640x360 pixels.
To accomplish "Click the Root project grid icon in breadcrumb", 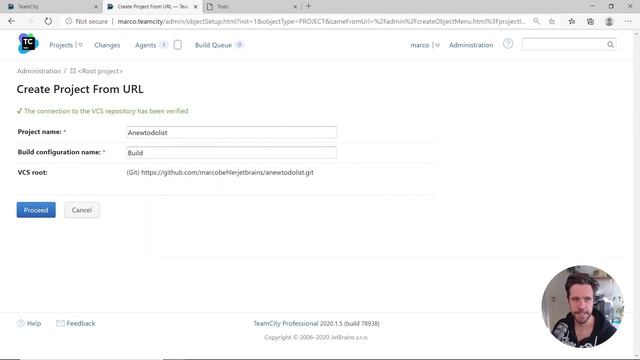I will pyautogui.click(x=73, y=71).
